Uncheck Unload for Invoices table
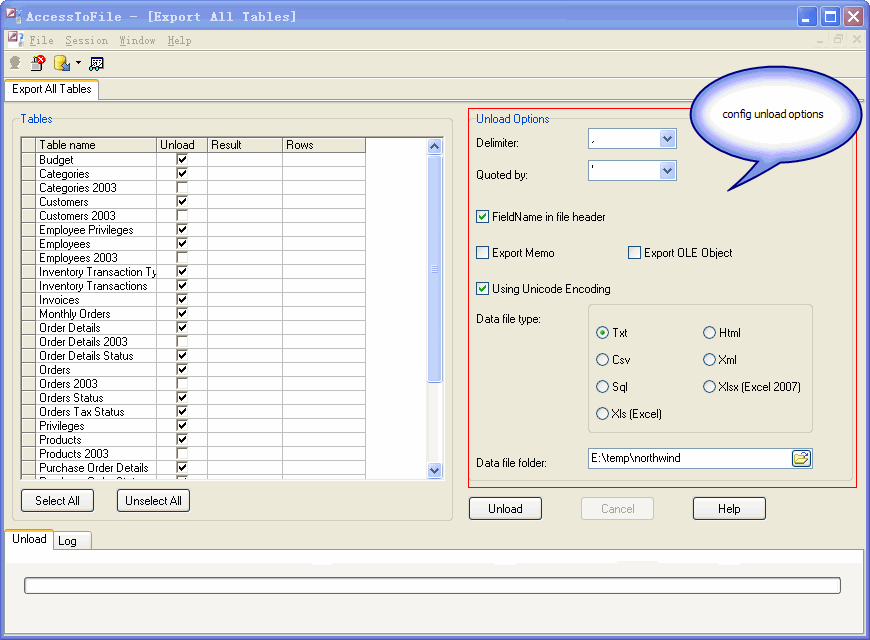This screenshot has width=870, height=640. pos(182,299)
